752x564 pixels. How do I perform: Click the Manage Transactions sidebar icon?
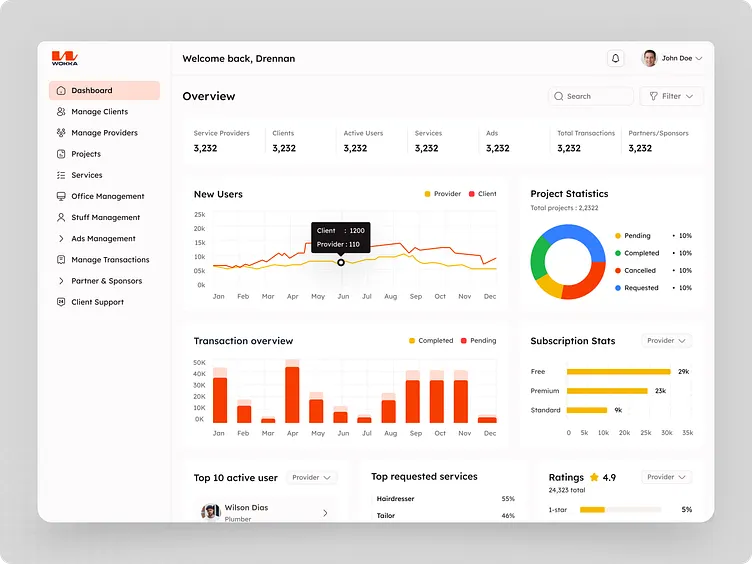coord(61,260)
